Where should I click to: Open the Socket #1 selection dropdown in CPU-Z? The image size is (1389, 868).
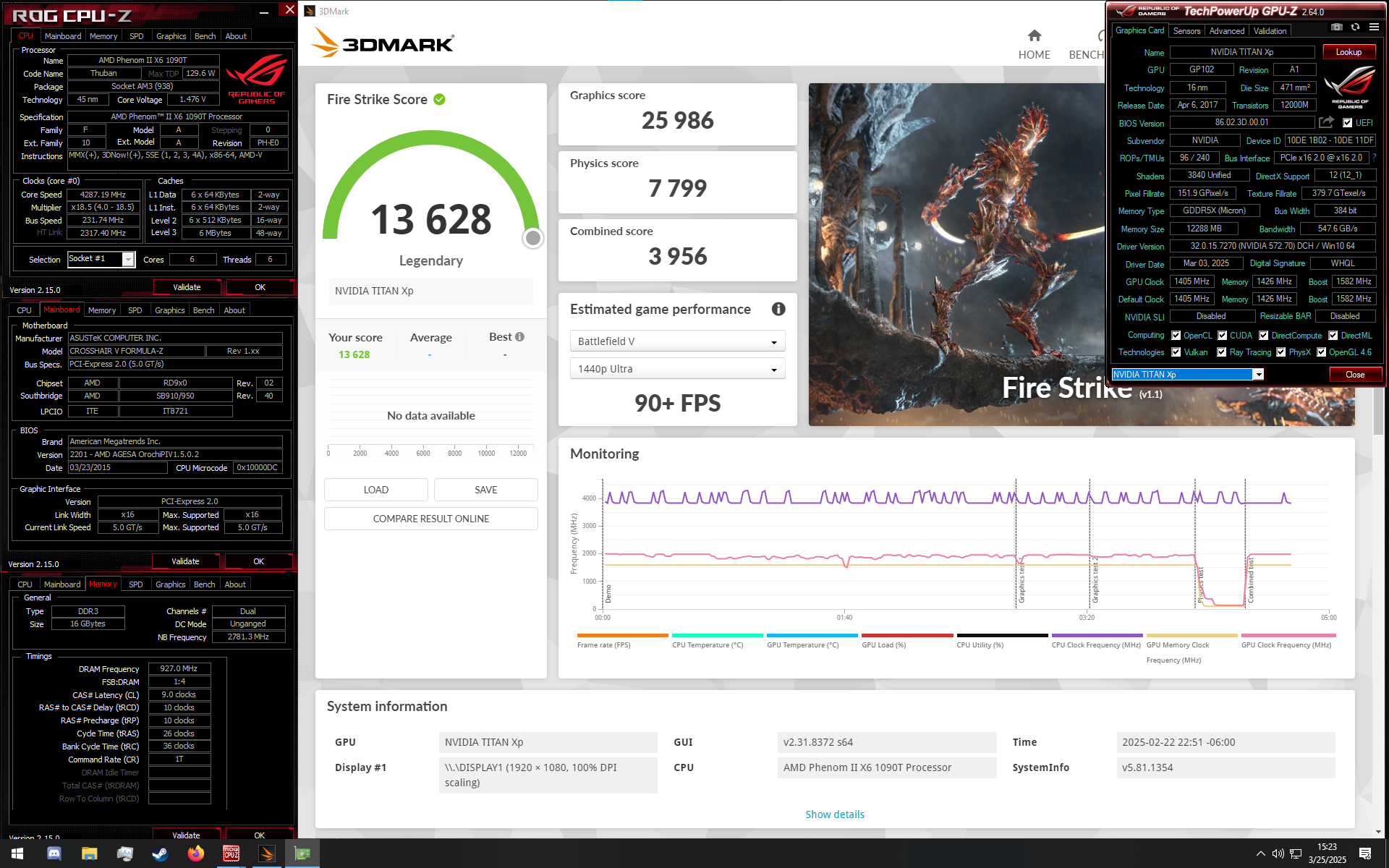click(x=101, y=259)
